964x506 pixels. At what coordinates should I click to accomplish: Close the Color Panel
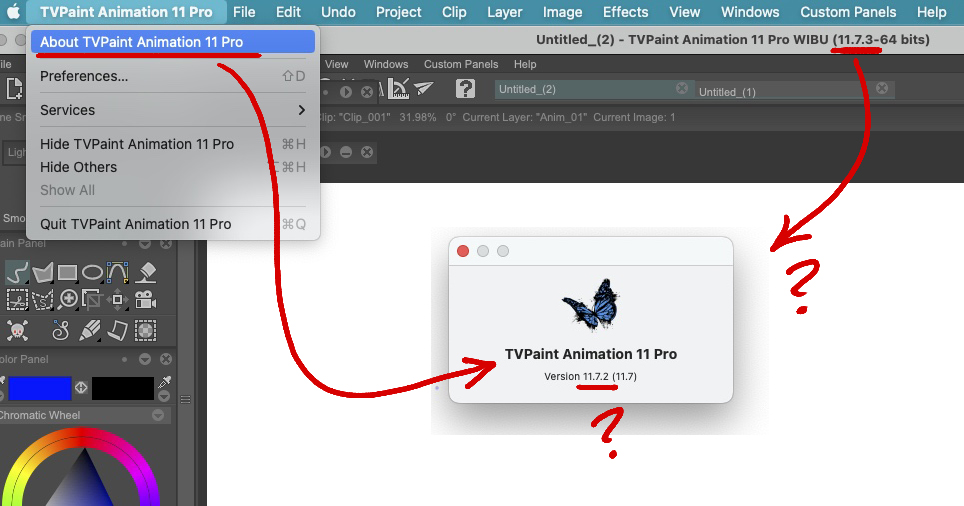coord(166,359)
